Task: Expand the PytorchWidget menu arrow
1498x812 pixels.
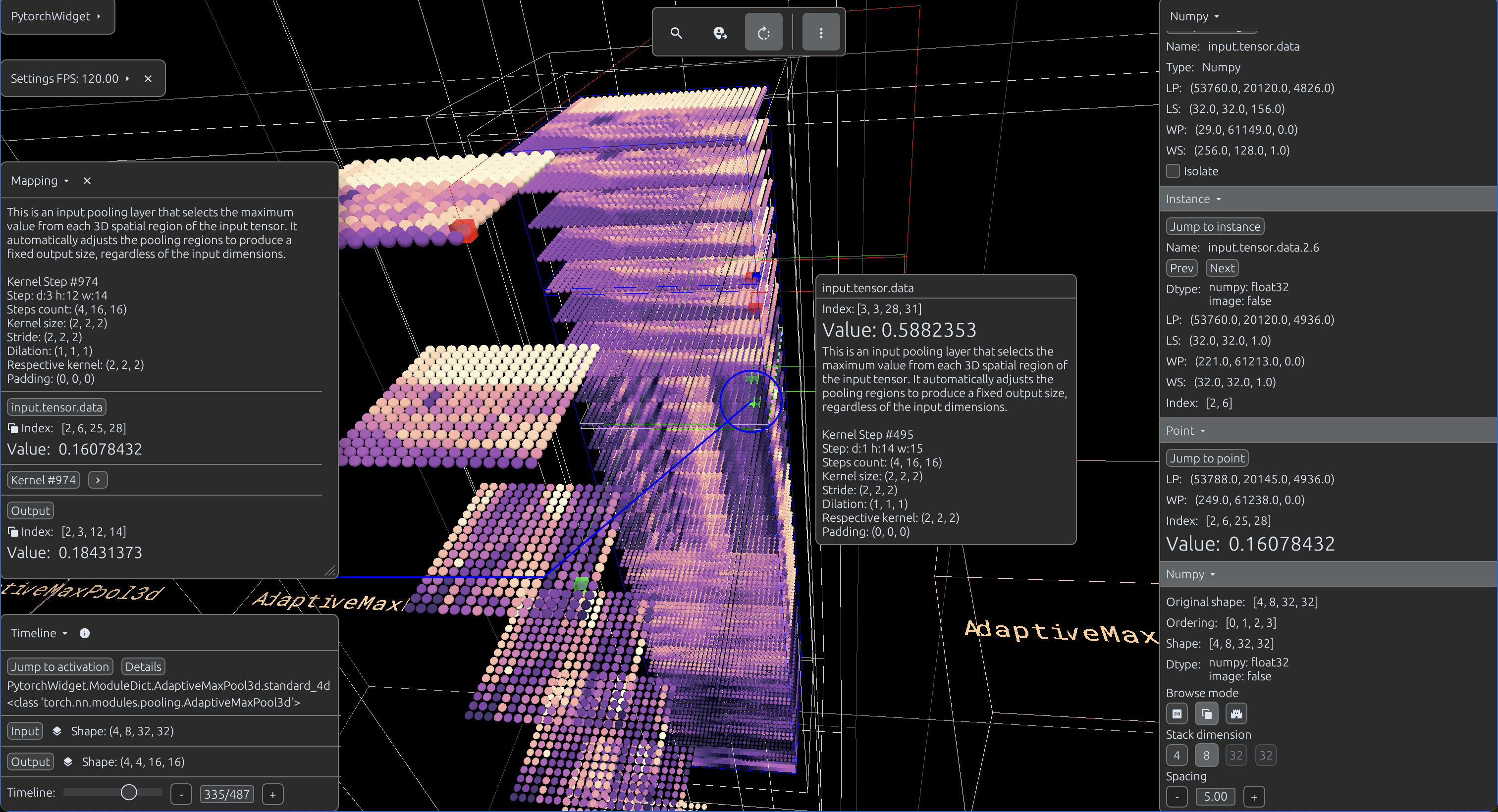Action: pos(99,16)
